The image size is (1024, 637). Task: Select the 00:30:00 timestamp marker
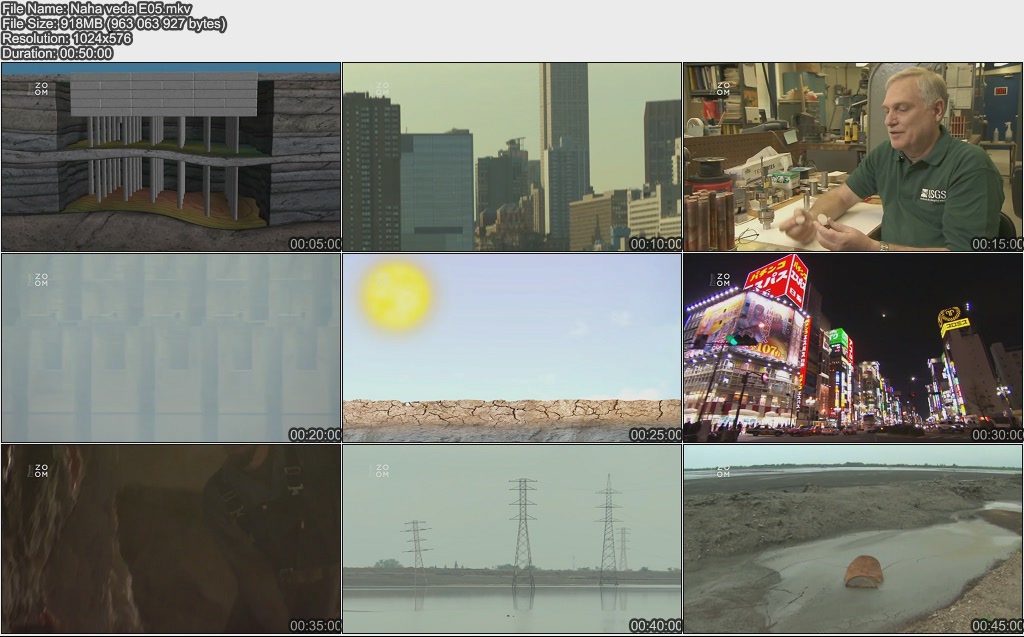[996, 435]
